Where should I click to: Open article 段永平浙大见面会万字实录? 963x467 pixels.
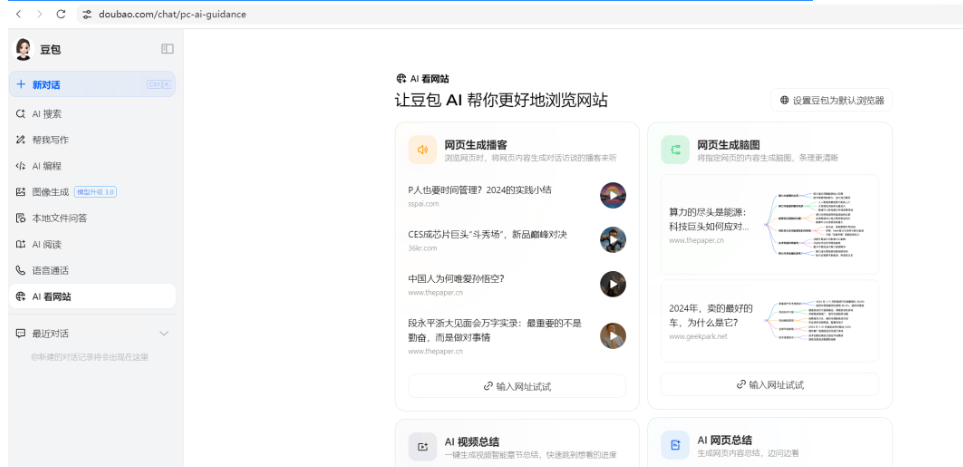coord(495,330)
